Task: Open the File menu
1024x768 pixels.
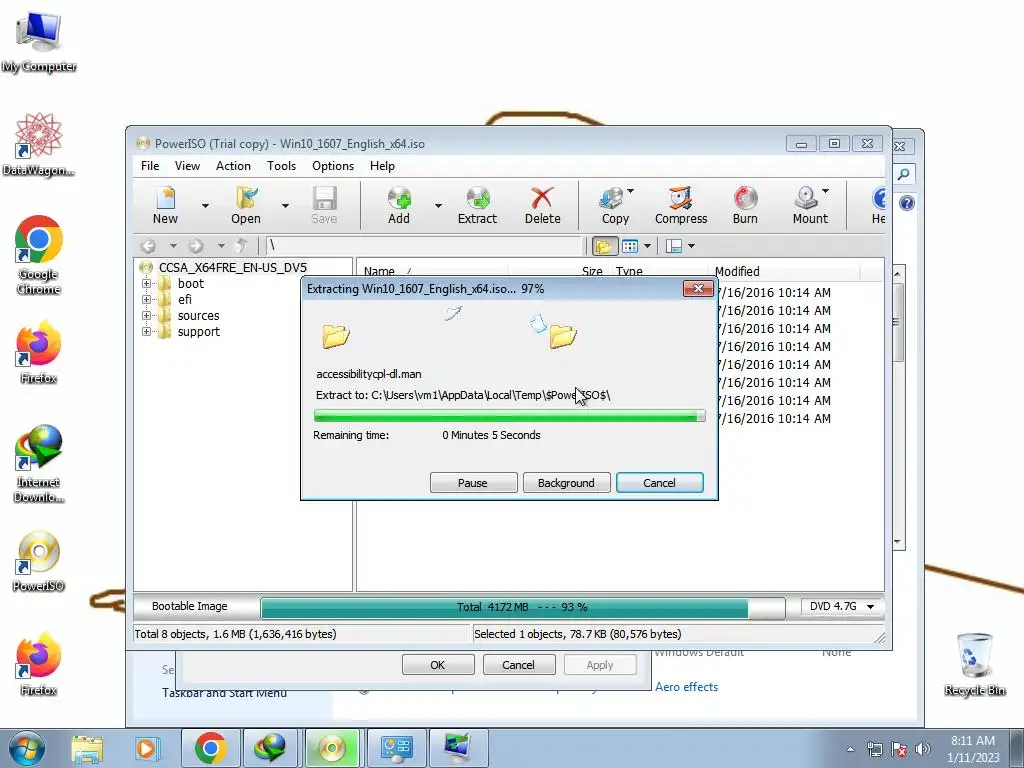Action: (150, 166)
